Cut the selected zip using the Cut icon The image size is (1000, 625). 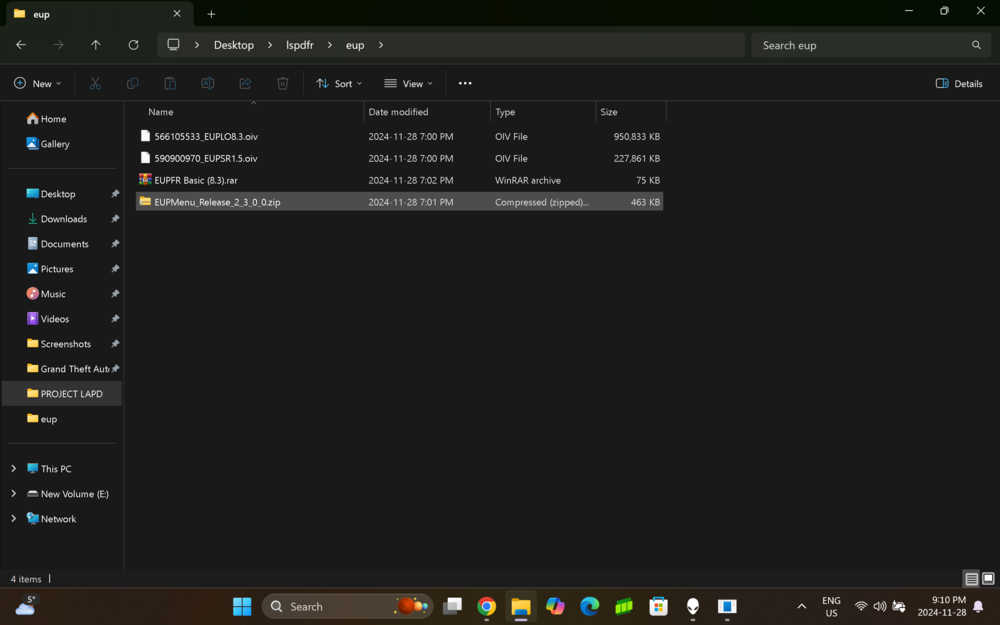95,83
